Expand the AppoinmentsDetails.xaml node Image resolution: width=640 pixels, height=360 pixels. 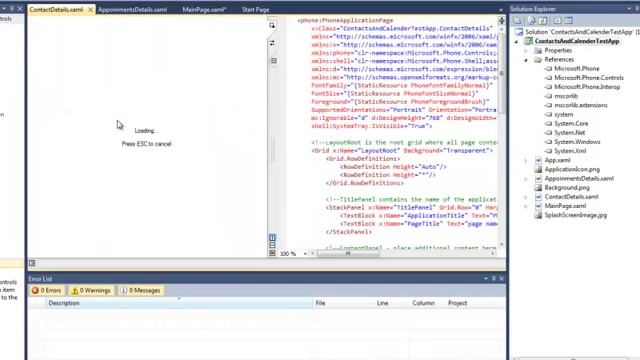pos(526,179)
